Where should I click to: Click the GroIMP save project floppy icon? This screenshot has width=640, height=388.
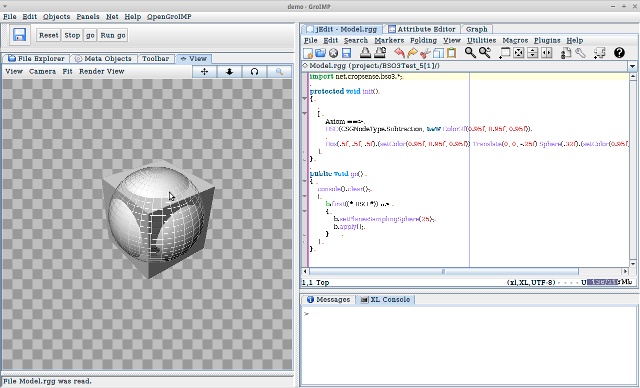pos(19,35)
